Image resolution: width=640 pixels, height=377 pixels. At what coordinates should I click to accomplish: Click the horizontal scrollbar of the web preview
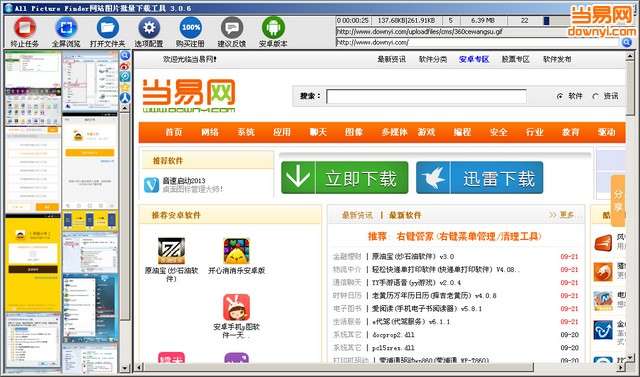[x=380, y=367]
